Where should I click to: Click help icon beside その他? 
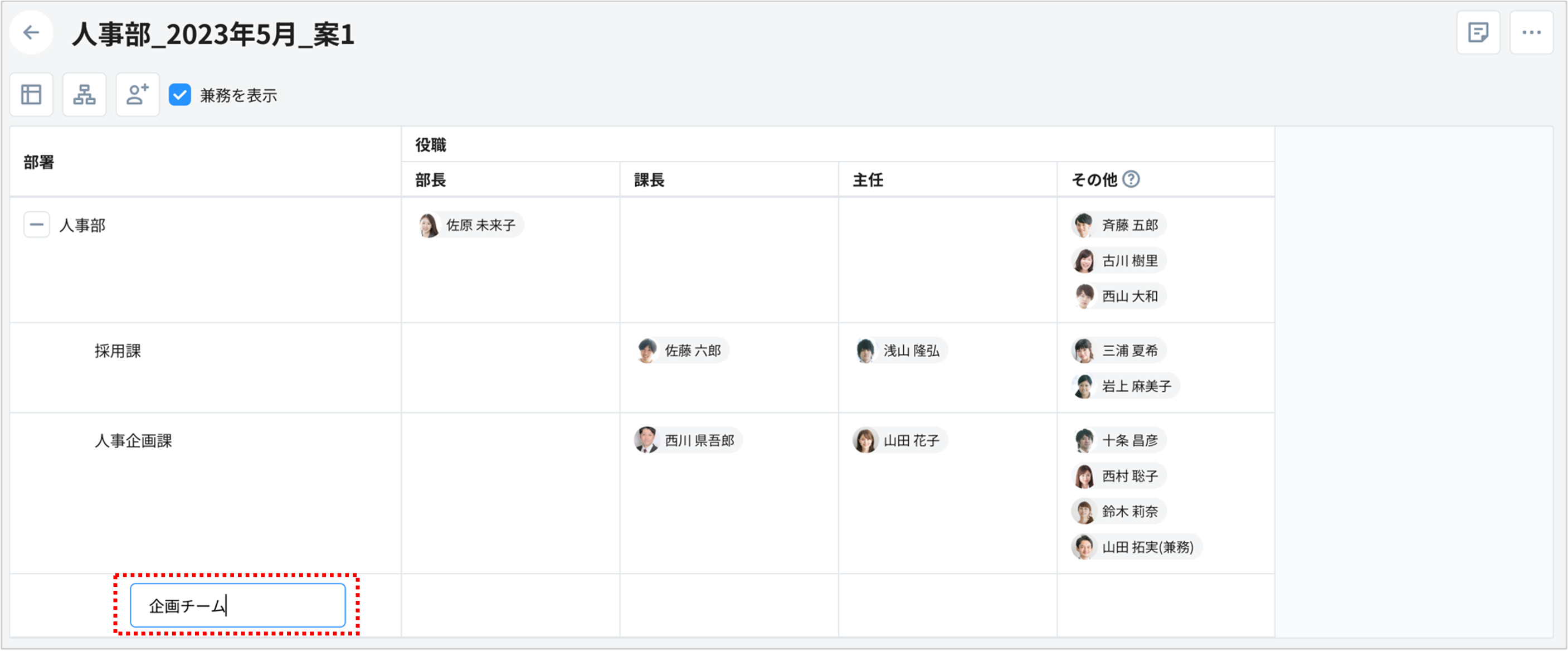point(1131,179)
